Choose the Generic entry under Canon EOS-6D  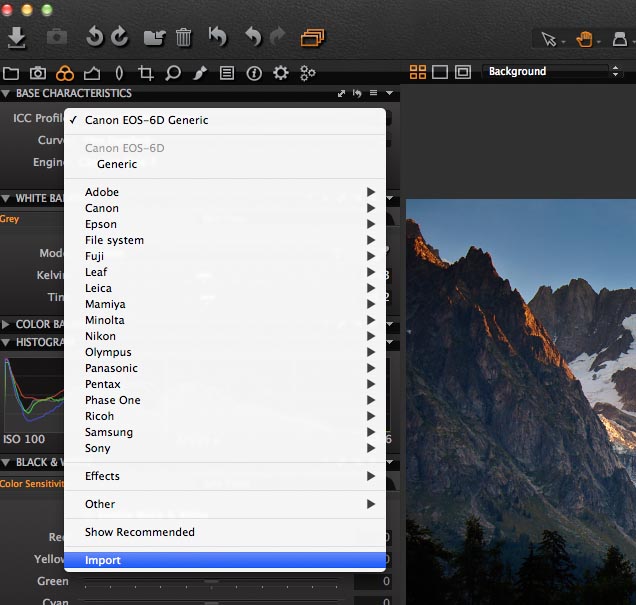coord(225,164)
